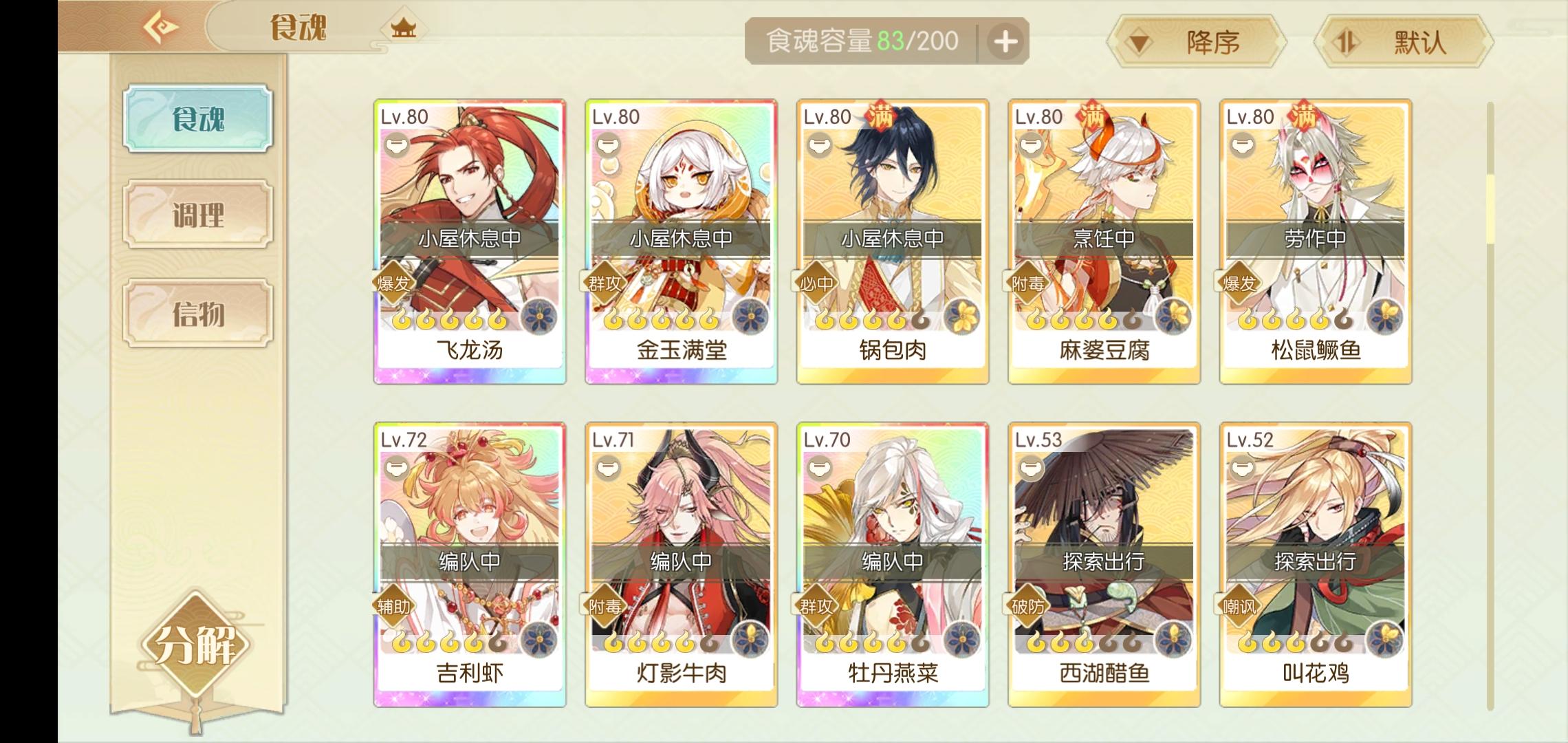Viewport: 1568px width, 743px height.
Task: Click the plus icon to expand capacity
Action: tap(1005, 42)
